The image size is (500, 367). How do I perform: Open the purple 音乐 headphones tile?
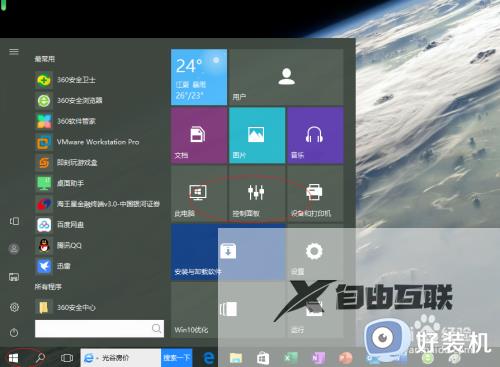[315, 135]
